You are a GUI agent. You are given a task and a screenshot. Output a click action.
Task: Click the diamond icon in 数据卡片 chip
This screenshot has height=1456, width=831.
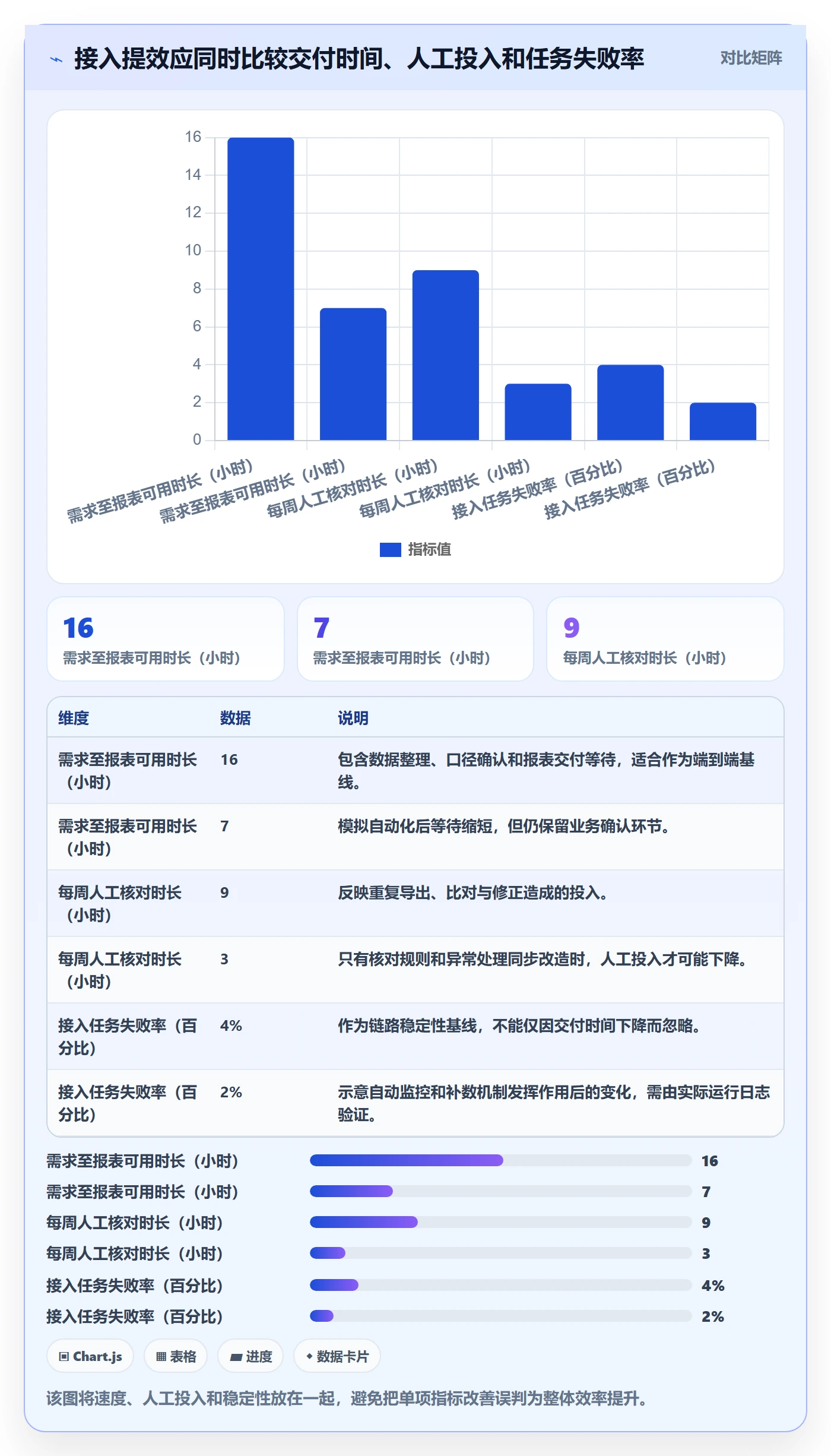309,1356
